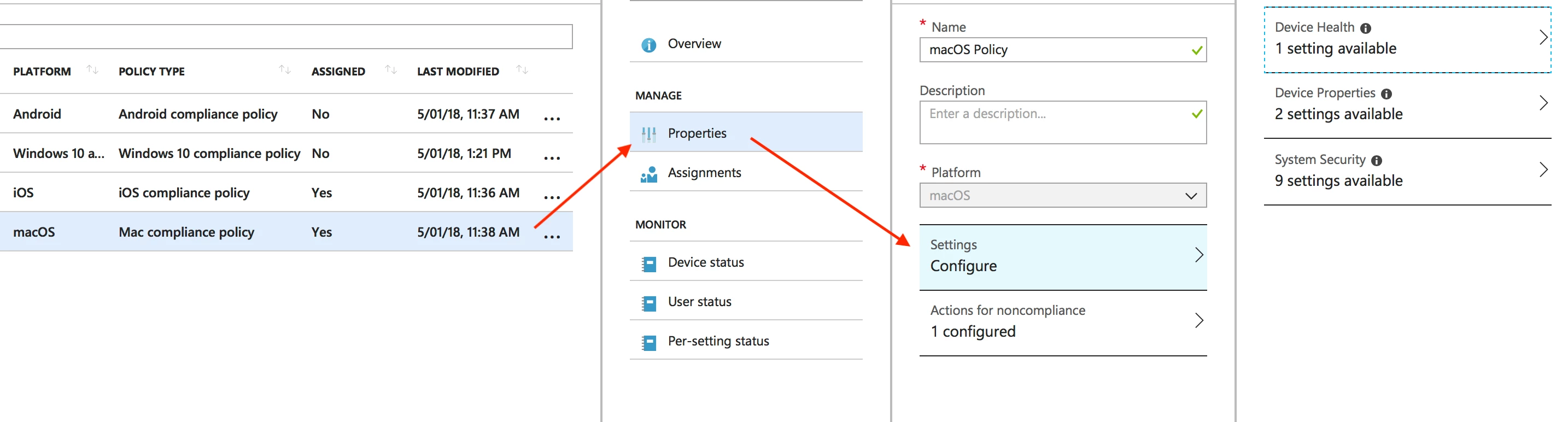Viewport: 1568px width, 422px height.
Task: Open the Device status menu item
Action: [746, 261]
